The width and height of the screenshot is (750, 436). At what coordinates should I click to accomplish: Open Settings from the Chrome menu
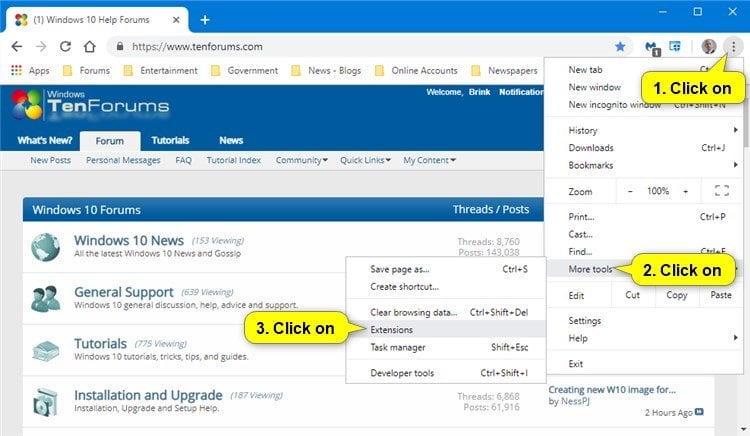click(644, 320)
